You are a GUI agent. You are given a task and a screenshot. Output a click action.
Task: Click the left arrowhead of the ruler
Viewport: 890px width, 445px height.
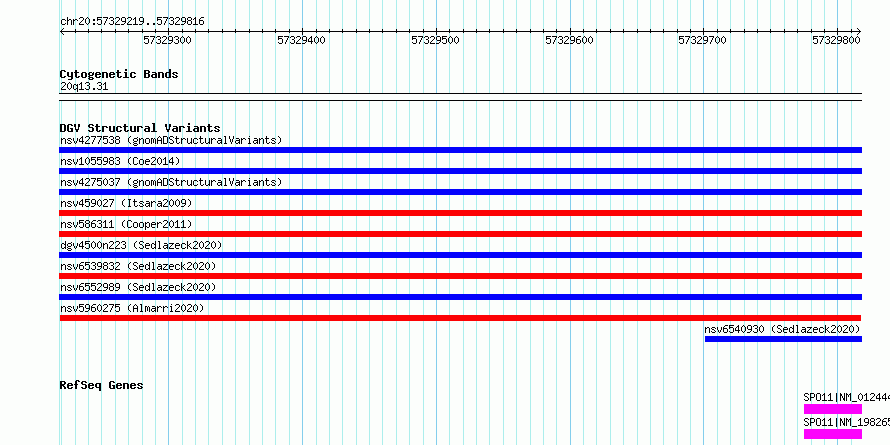[62, 31]
